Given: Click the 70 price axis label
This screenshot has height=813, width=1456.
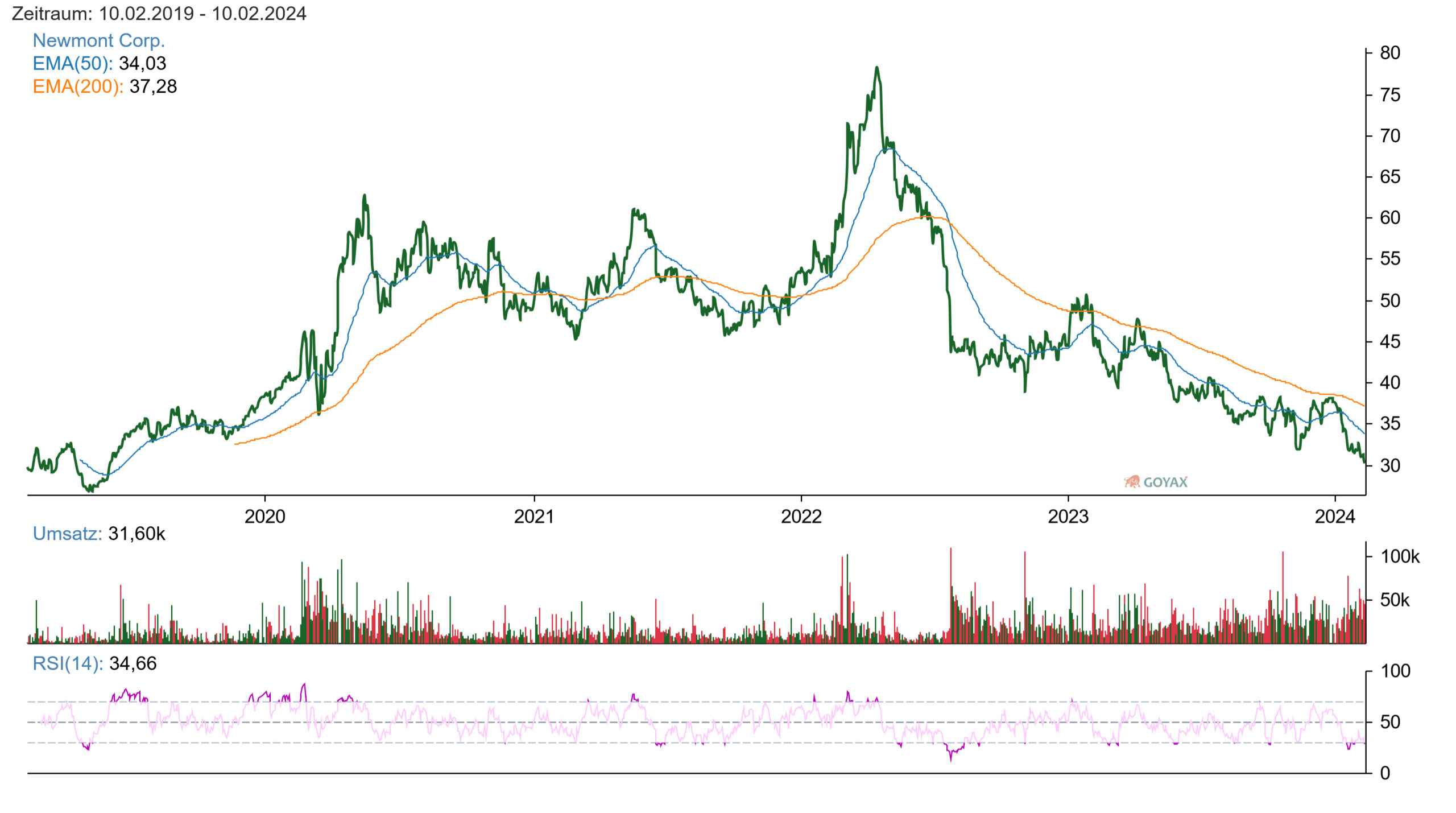Looking at the screenshot, I should click(x=1390, y=136).
